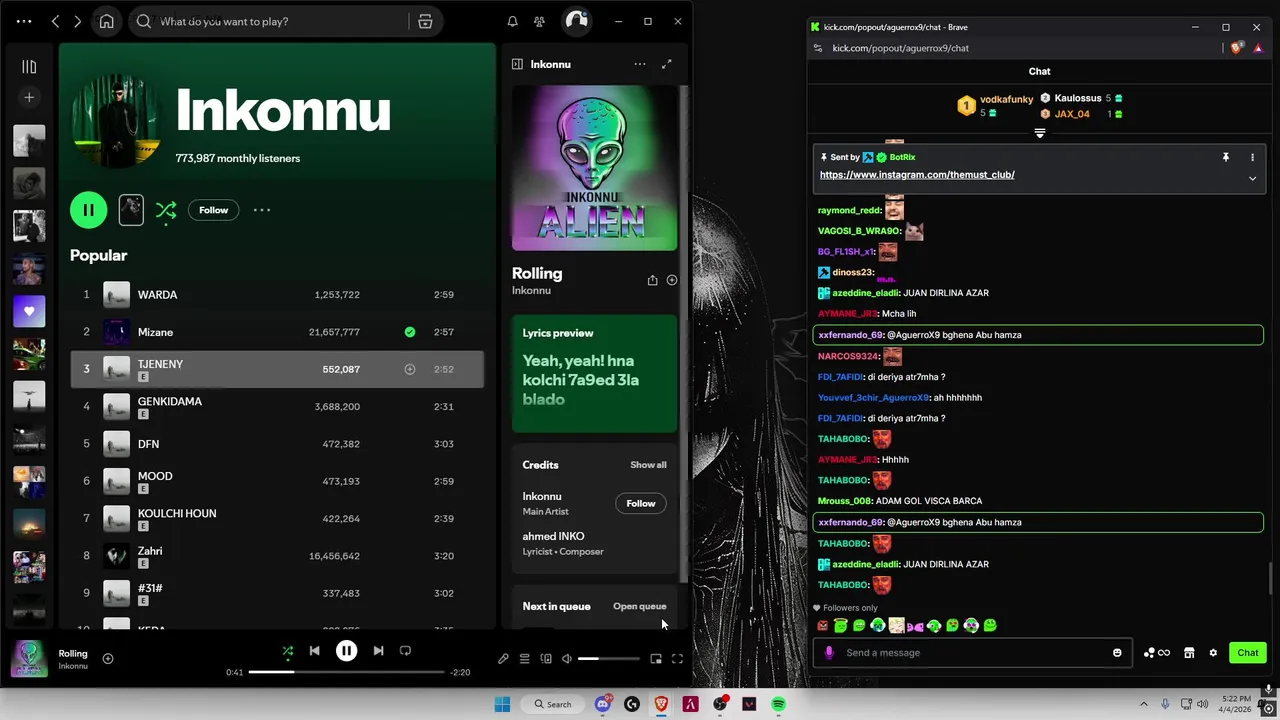Go back in Spotify navigation
This screenshot has width=1280, height=720.
(55, 21)
